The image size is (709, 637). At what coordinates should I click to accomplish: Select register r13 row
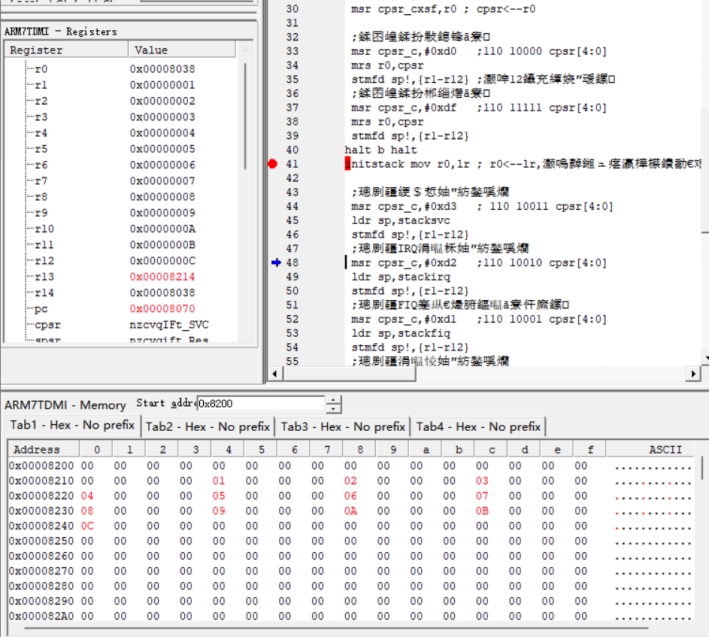point(122,277)
